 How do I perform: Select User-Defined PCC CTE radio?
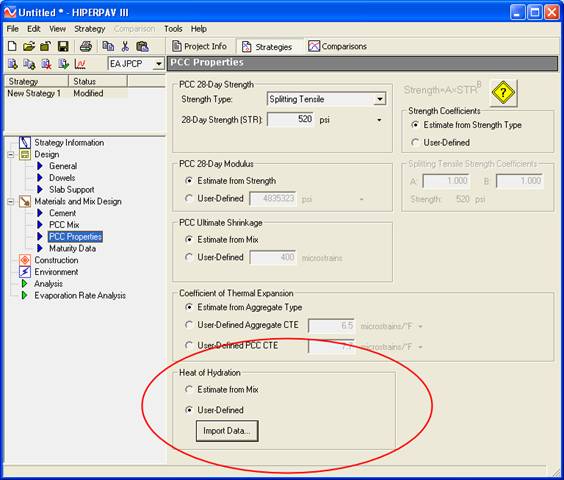coord(188,345)
